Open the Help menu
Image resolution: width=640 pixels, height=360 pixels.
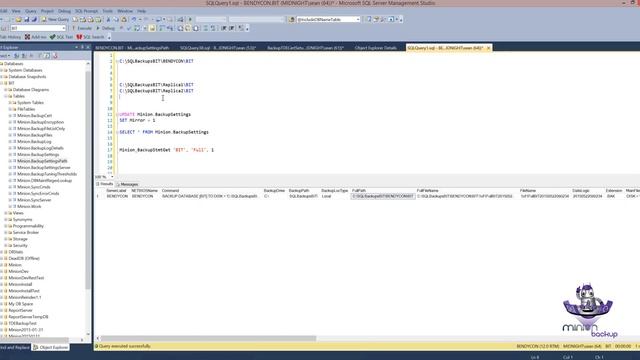click(x=141, y=11)
